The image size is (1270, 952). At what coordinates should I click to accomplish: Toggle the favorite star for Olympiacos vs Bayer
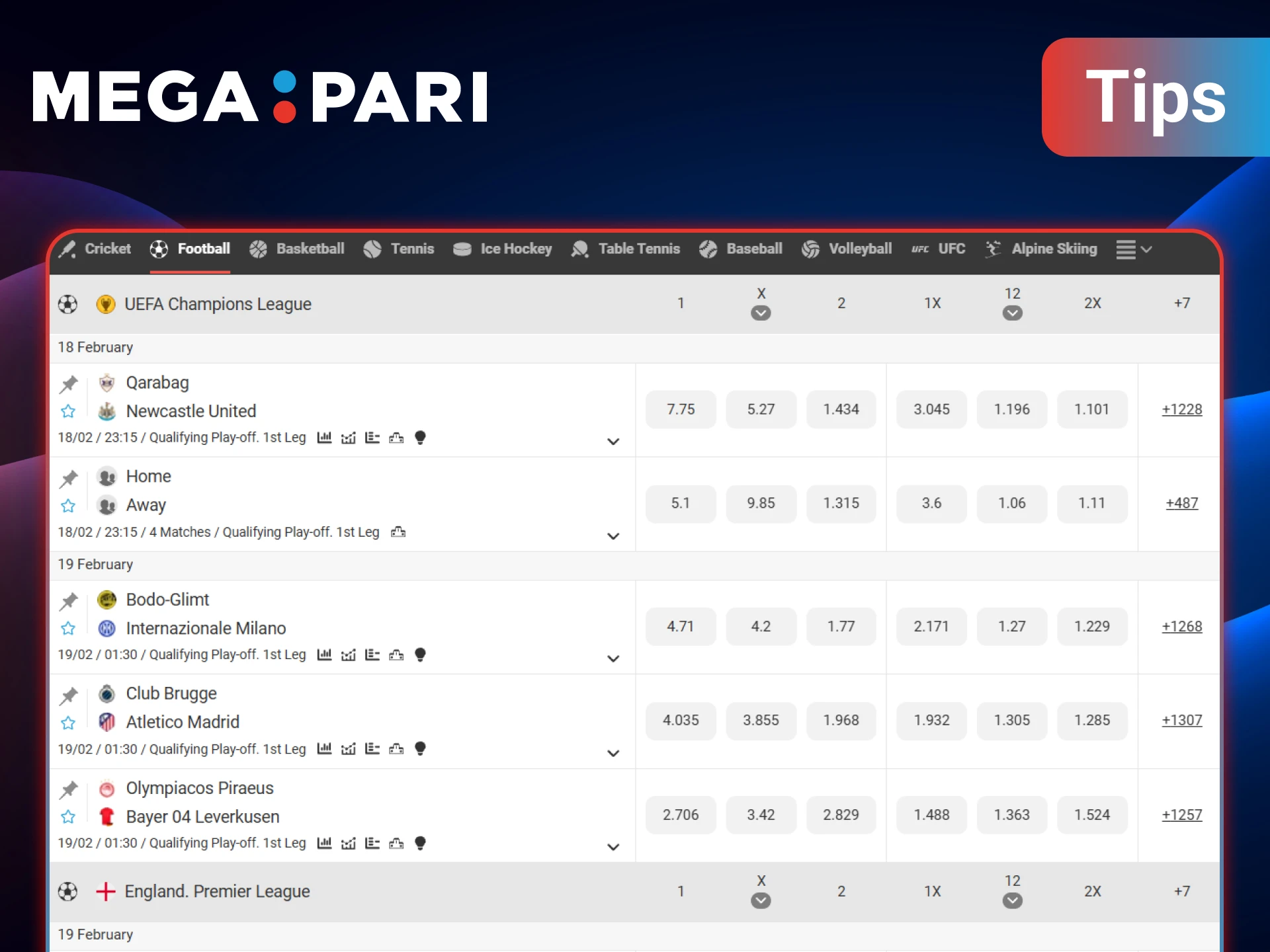68,817
